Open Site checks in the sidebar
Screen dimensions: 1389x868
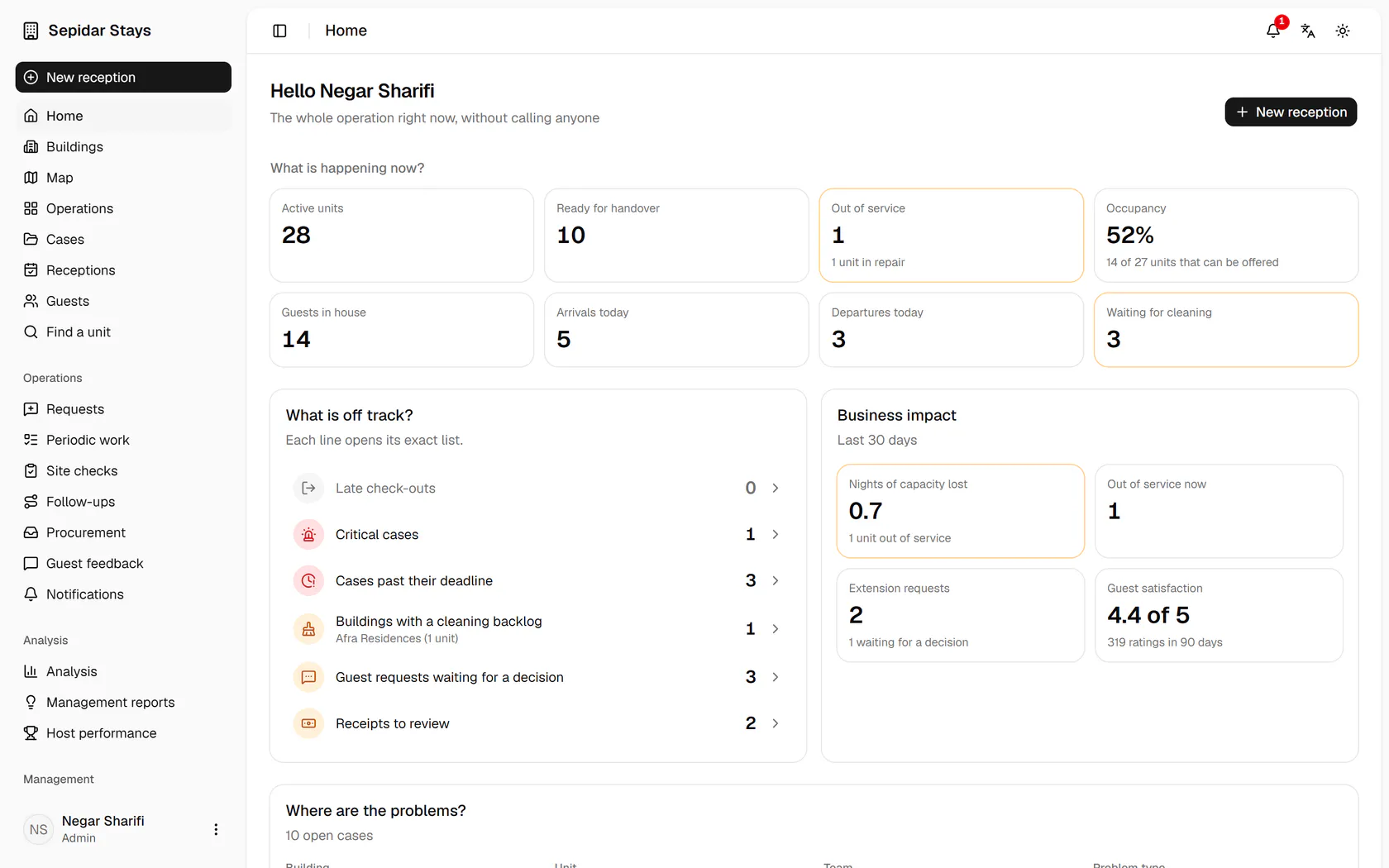(x=123, y=470)
